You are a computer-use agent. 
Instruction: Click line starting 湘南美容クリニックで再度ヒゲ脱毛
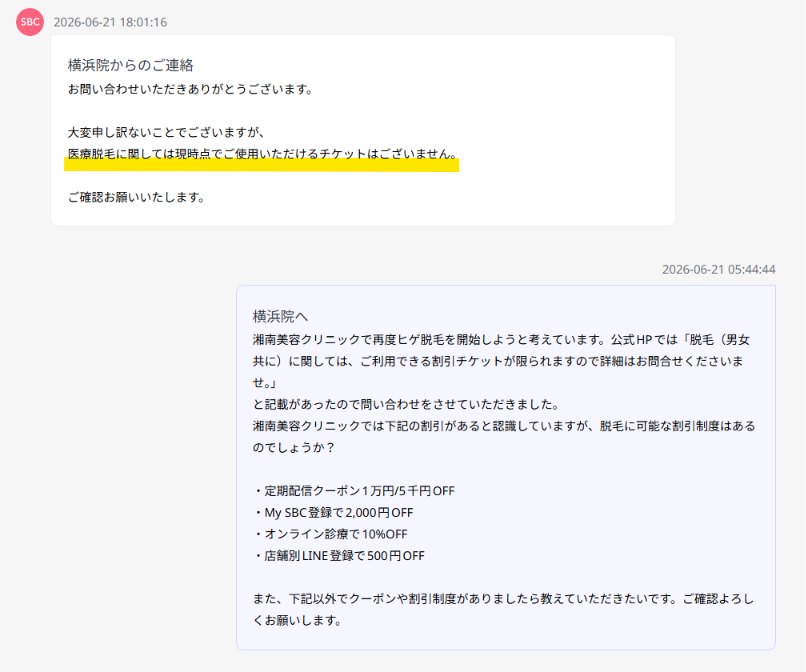(x=501, y=340)
